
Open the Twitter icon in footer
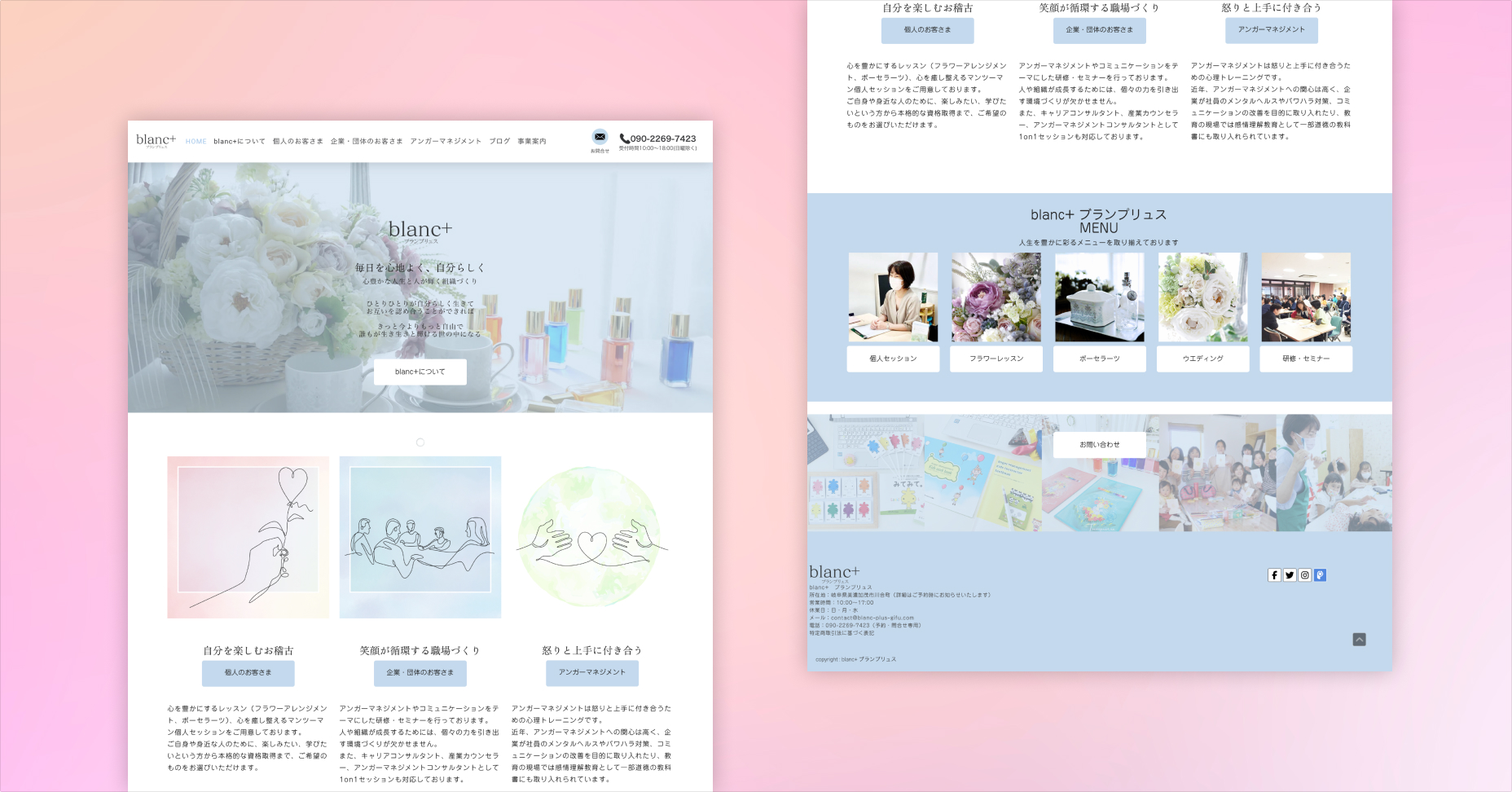tap(1290, 575)
